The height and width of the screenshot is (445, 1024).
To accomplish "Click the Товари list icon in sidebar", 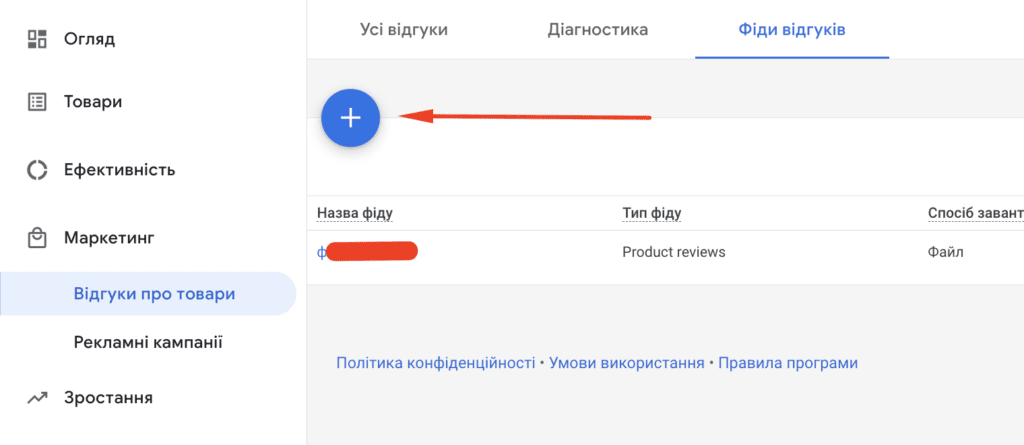I will (37, 102).
